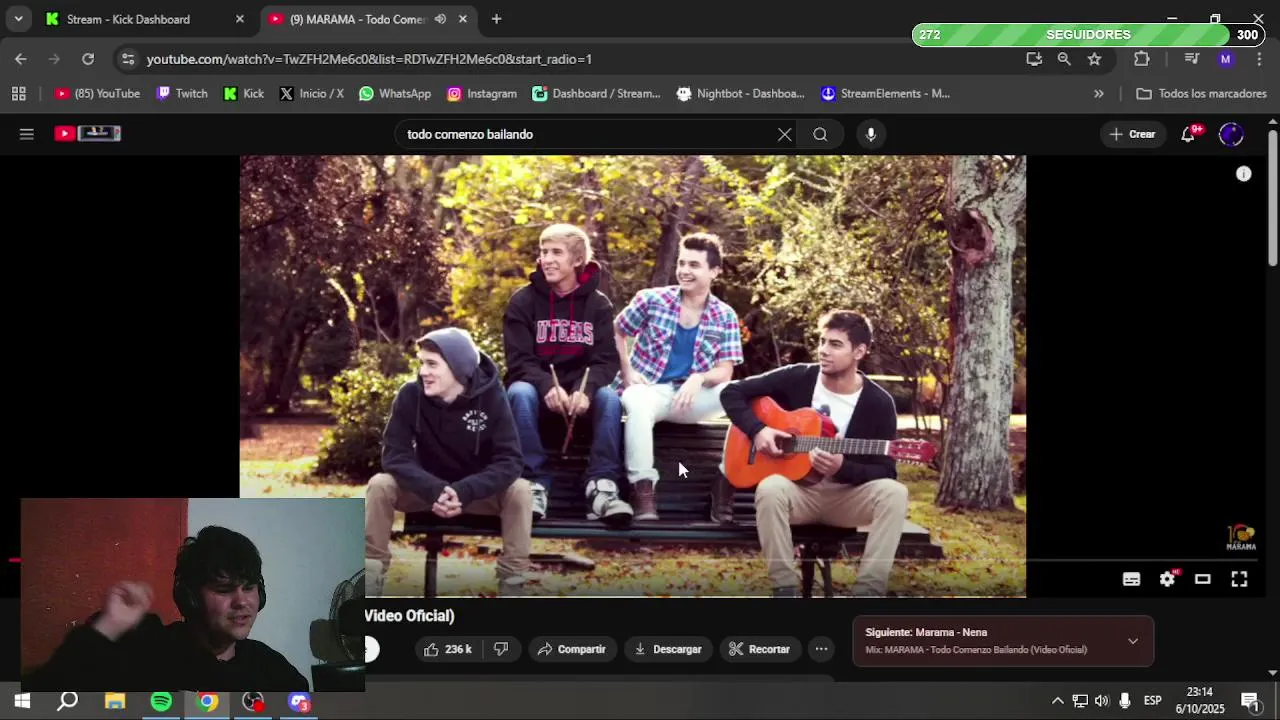Open the Chrome profile M avatar
The height and width of the screenshot is (720, 1280).
1226,59
